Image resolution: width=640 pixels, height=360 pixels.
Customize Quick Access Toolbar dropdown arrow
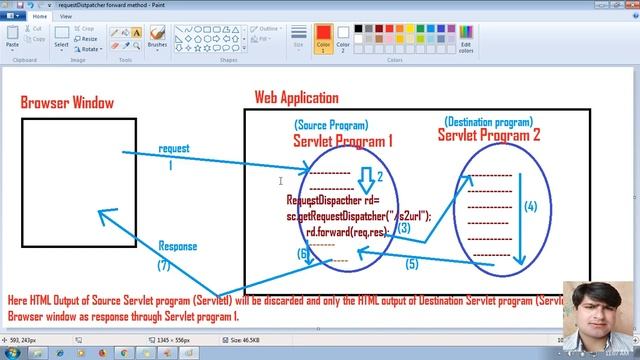[49, 5]
